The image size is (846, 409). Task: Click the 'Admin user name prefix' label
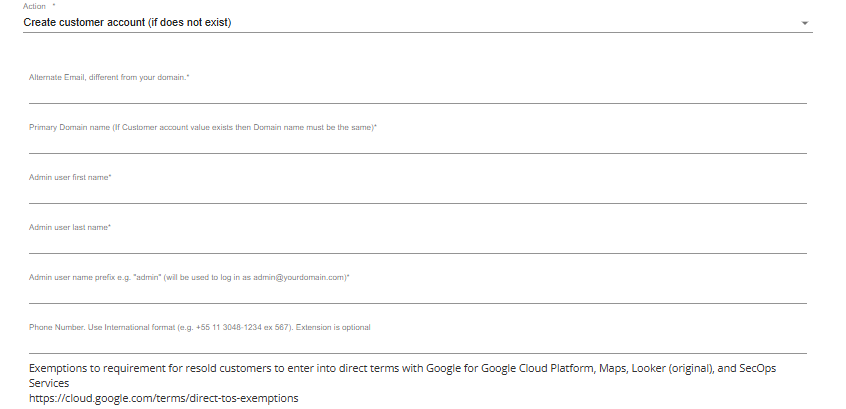pos(189,278)
